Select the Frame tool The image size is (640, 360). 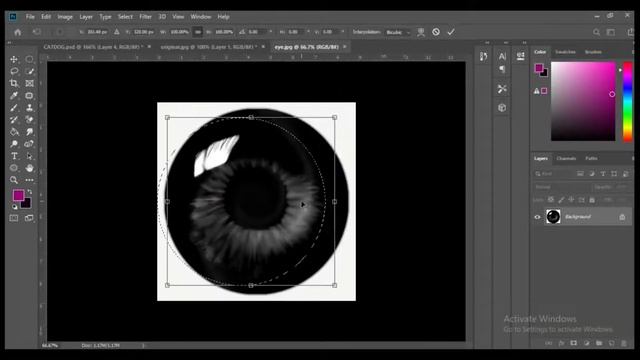(x=29, y=83)
